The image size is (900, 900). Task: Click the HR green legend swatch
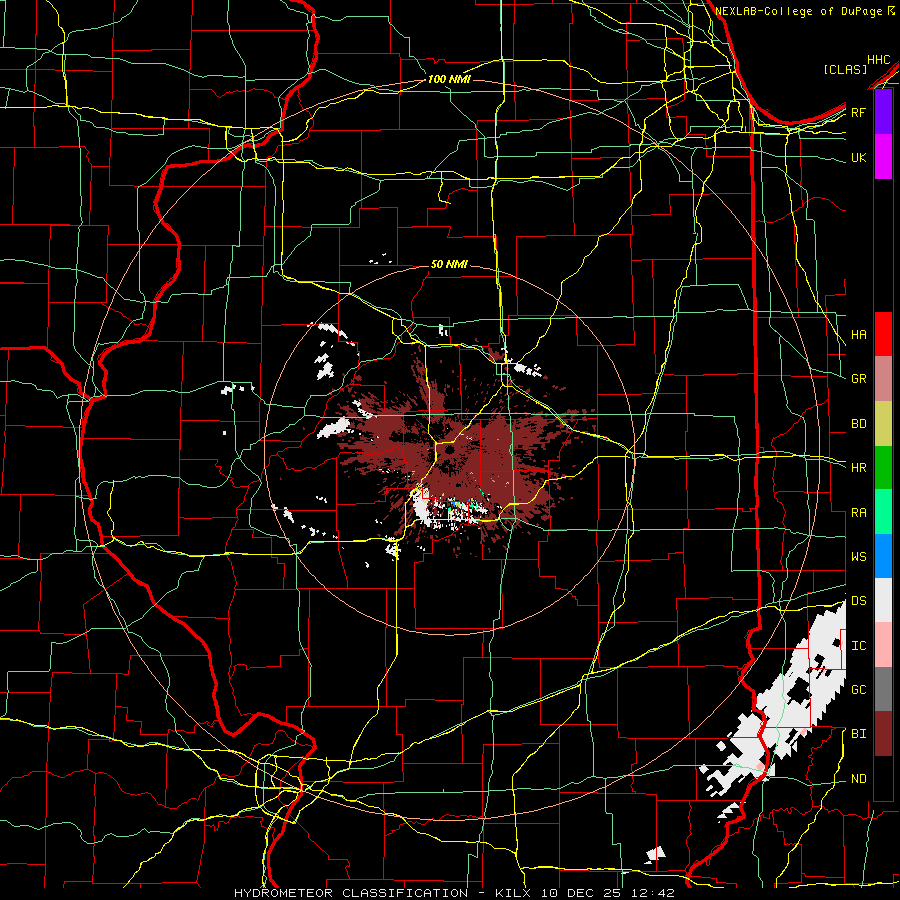click(x=883, y=468)
